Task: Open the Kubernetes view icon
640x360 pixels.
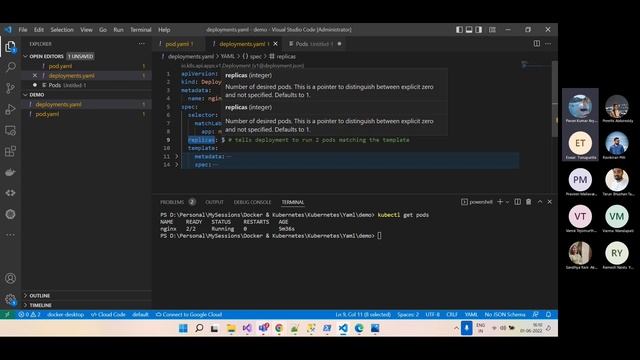Action: 11,214
